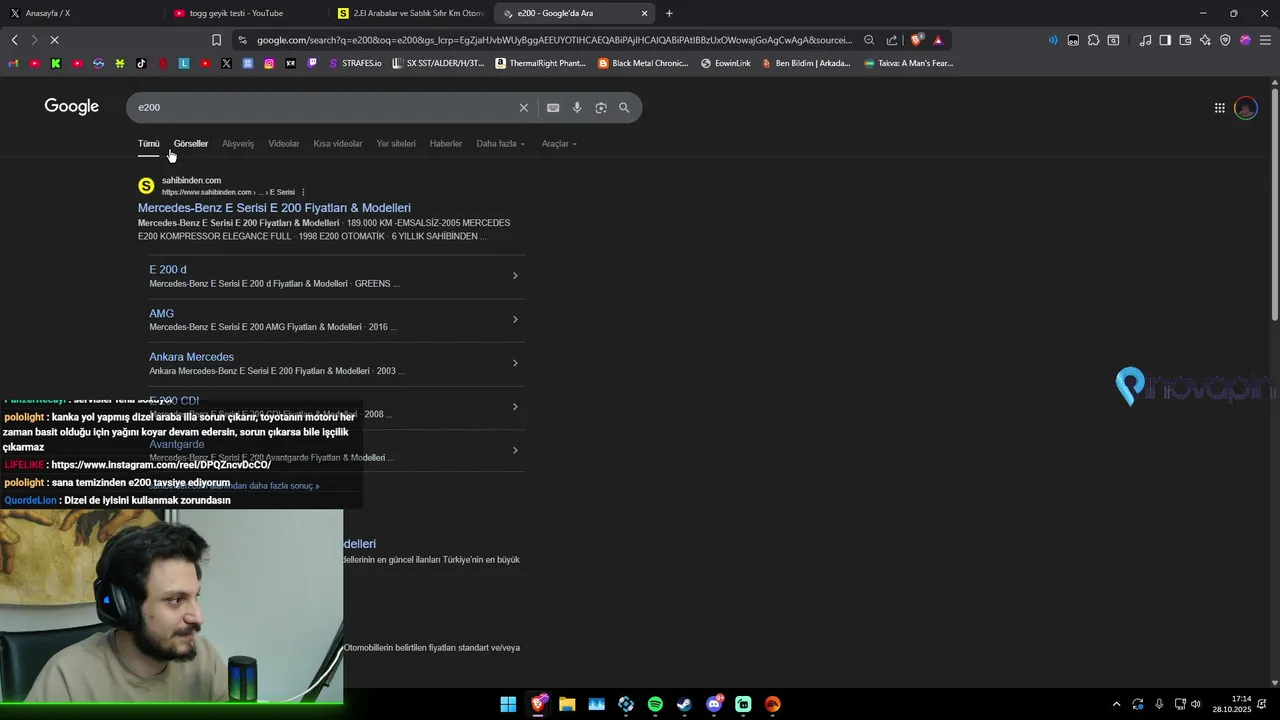
Task: Expand the chevron on the E 200 d row
Action: 515,276
